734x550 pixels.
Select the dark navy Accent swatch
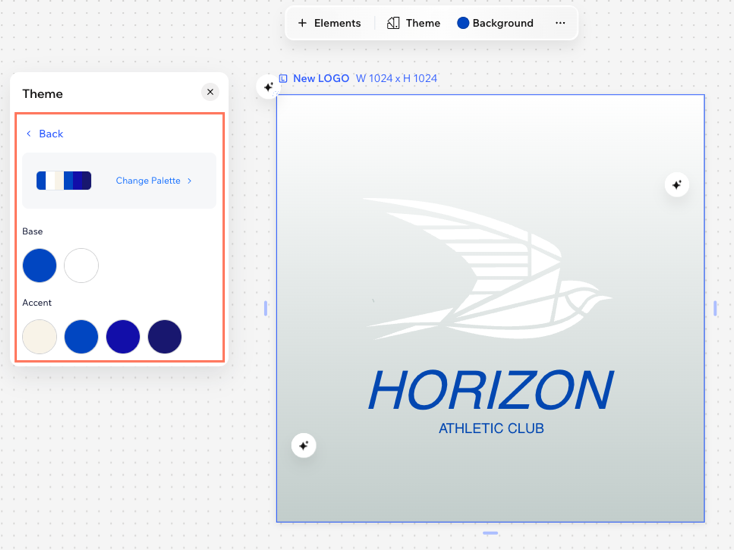pyautogui.click(x=165, y=337)
